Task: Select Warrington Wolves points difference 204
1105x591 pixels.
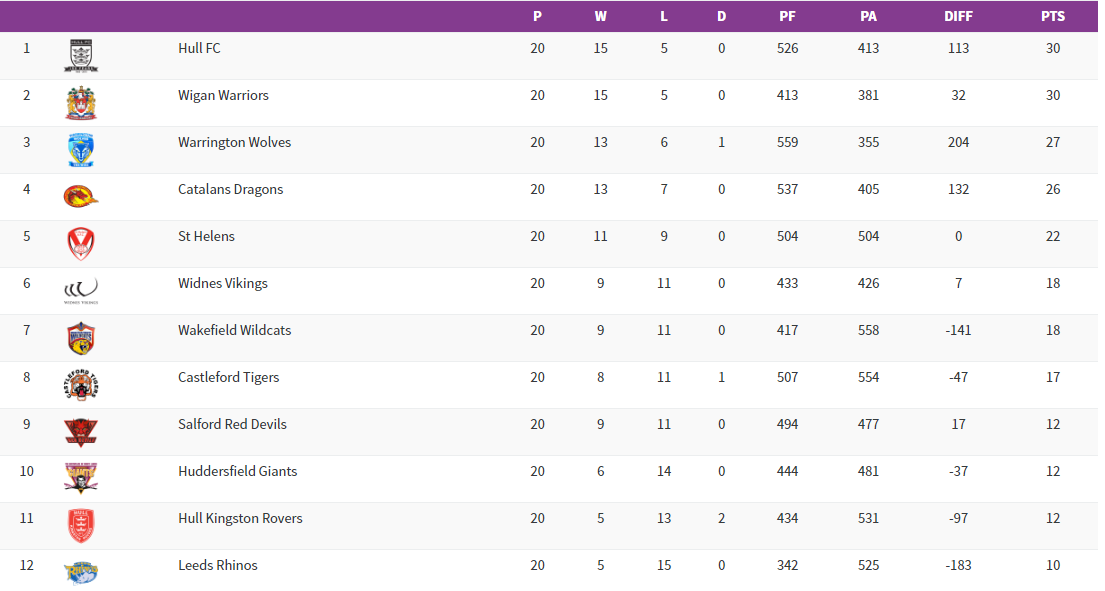Action: (x=958, y=142)
